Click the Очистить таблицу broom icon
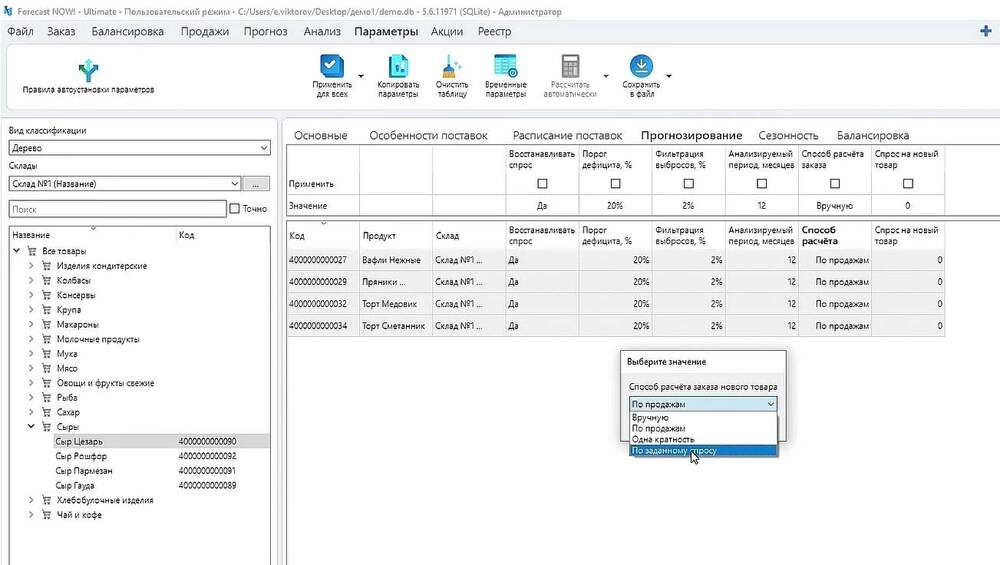 (x=452, y=66)
